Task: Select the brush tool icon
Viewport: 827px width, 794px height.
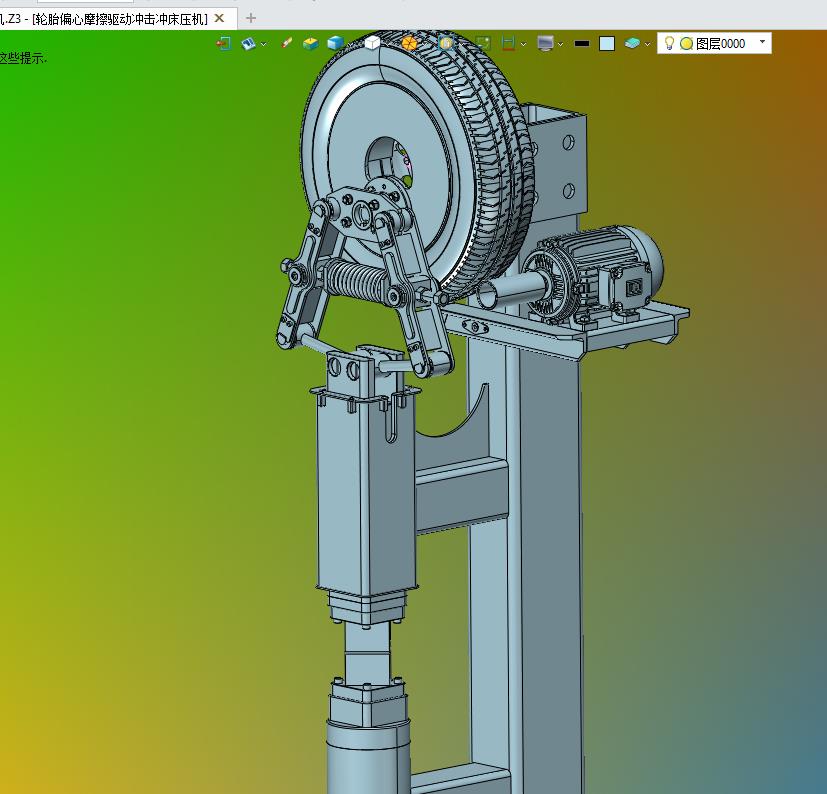Action: point(286,43)
